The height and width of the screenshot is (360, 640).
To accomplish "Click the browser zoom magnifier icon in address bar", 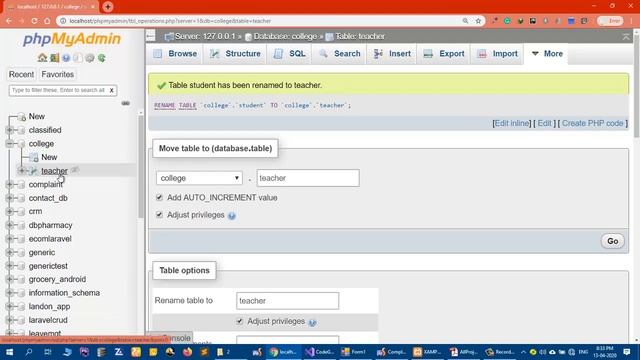I will click(465, 21).
